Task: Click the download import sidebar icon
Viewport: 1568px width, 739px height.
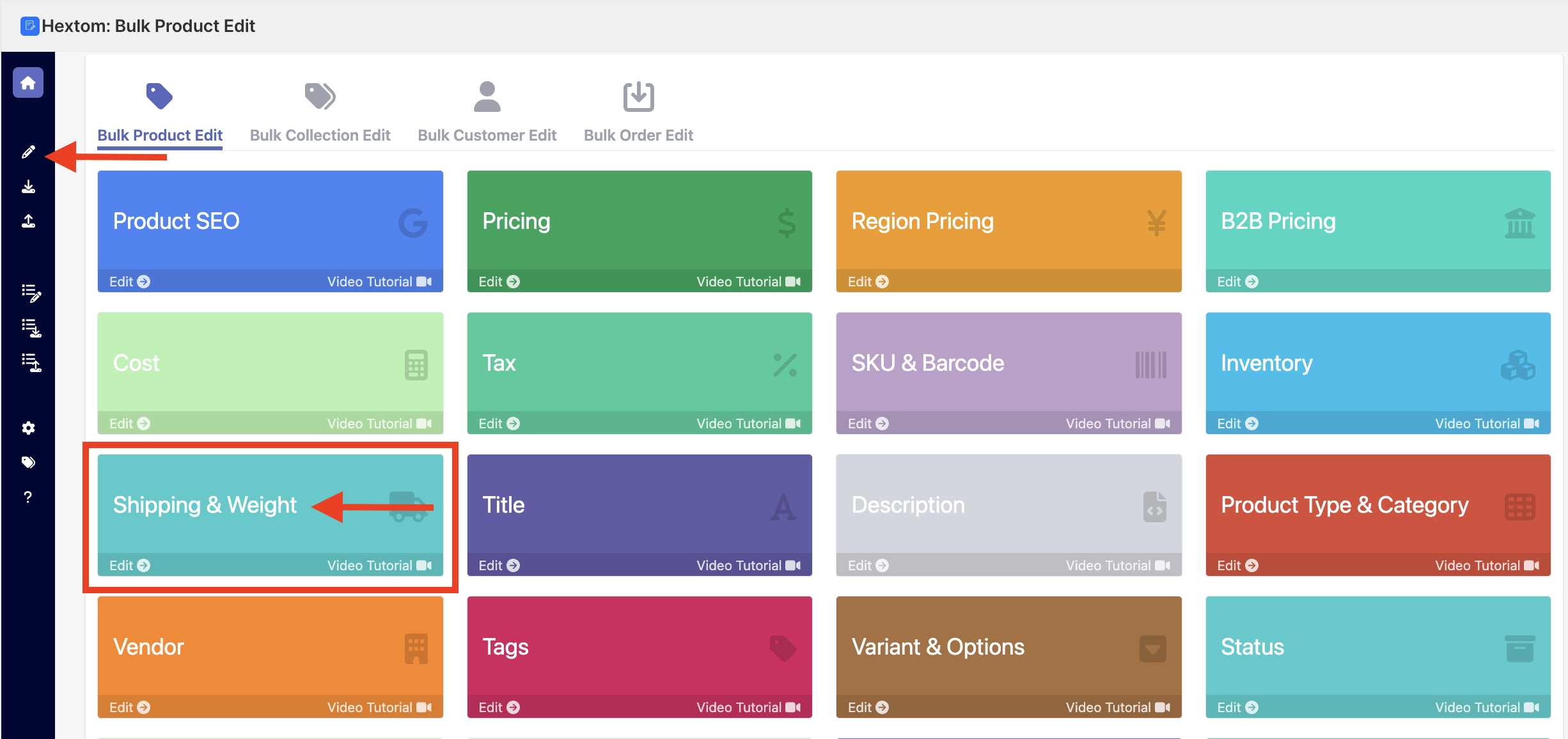Action: [x=28, y=187]
